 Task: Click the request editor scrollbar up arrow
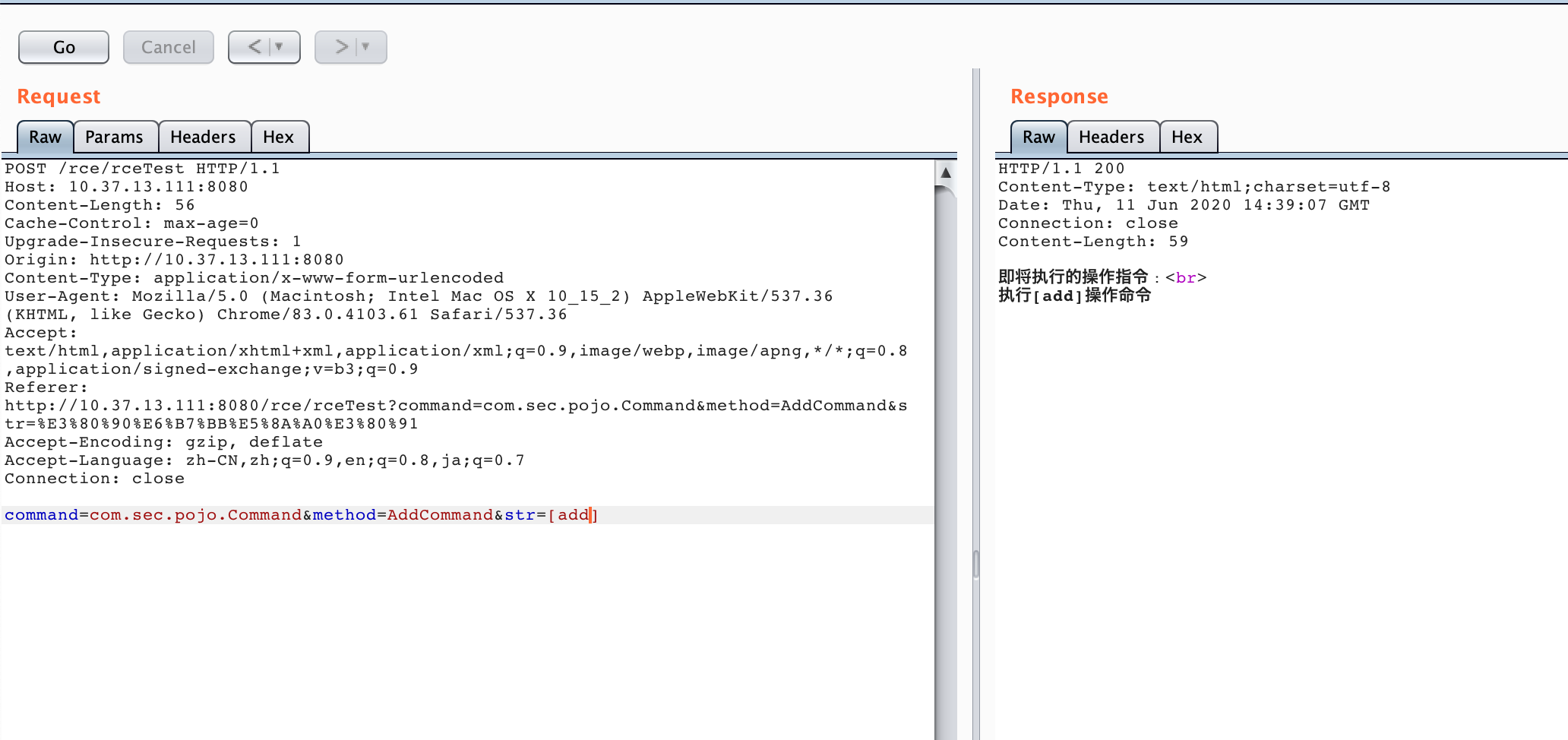click(x=944, y=172)
